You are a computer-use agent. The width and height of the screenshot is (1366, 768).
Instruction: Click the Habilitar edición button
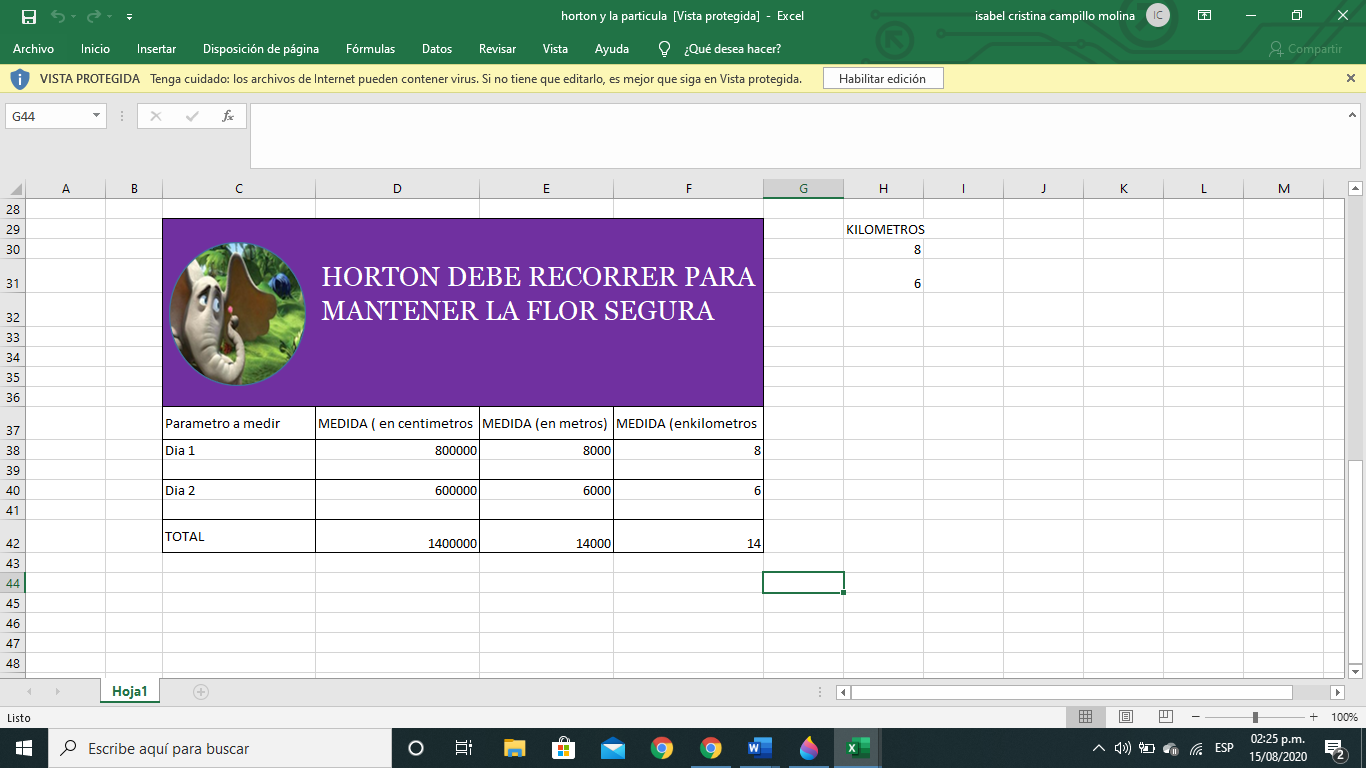tap(882, 79)
